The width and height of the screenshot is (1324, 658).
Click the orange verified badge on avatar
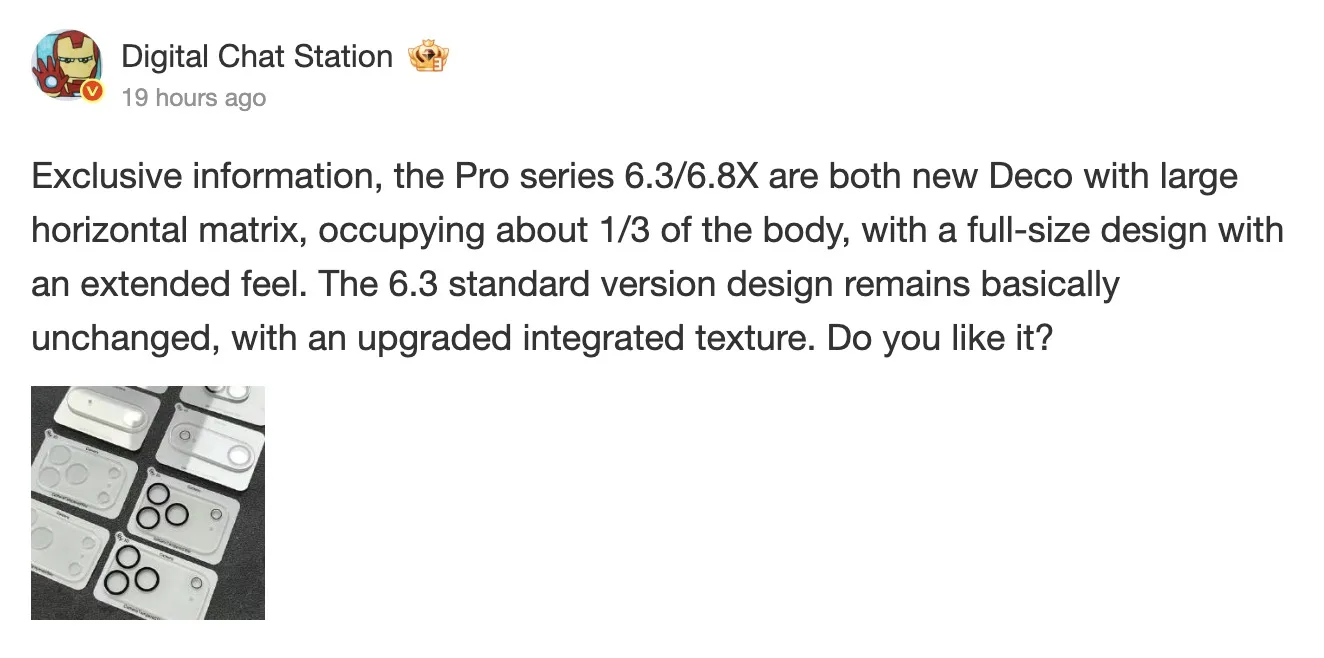tap(92, 91)
